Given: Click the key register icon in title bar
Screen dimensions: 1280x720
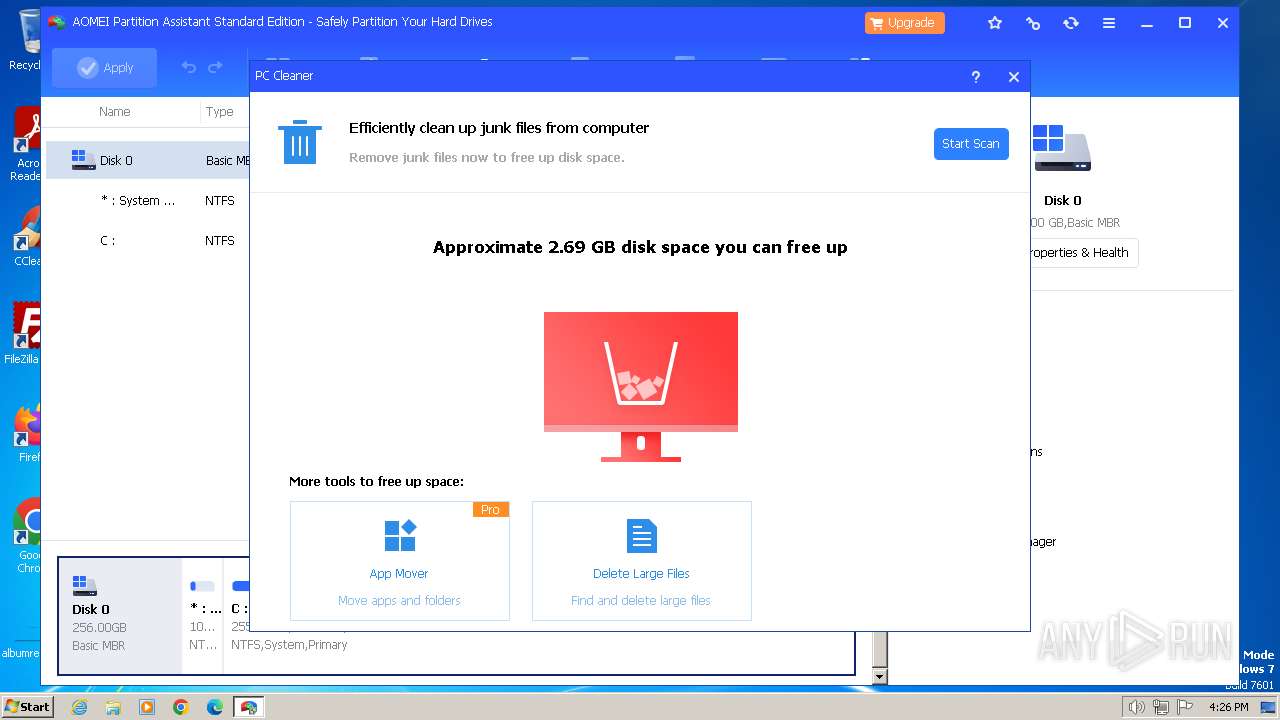Looking at the screenshot, I should 1033,23.
